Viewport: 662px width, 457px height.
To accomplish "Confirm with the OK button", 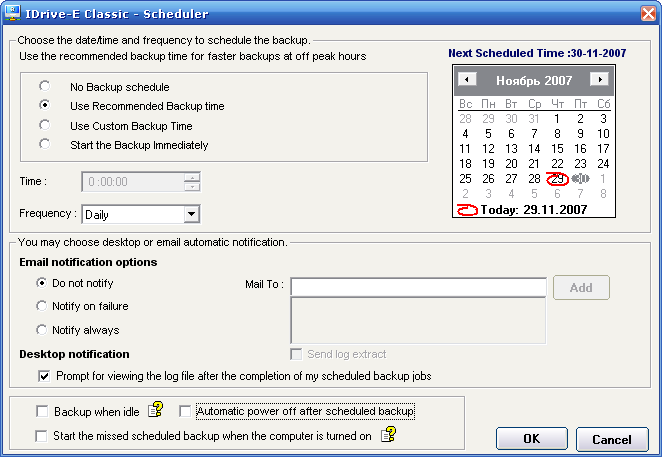I will tap(532, 439).
